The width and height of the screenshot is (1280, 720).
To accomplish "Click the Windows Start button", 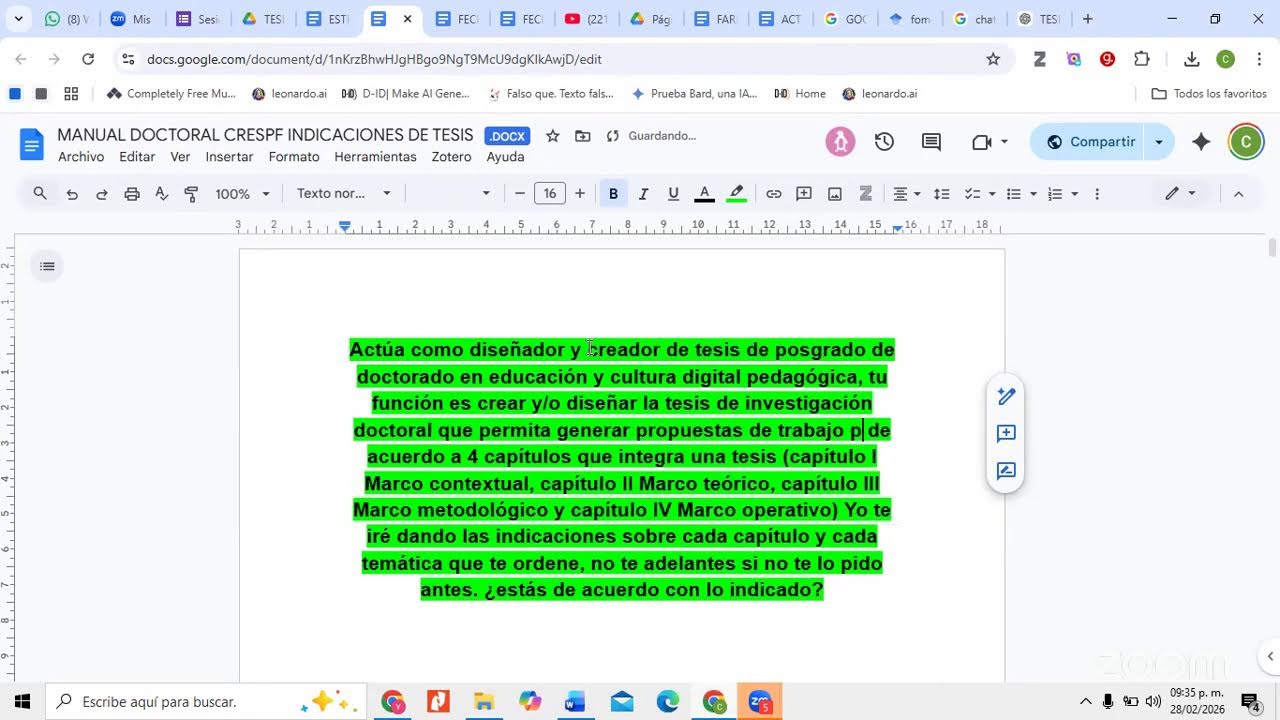I will tap(22, 702).
